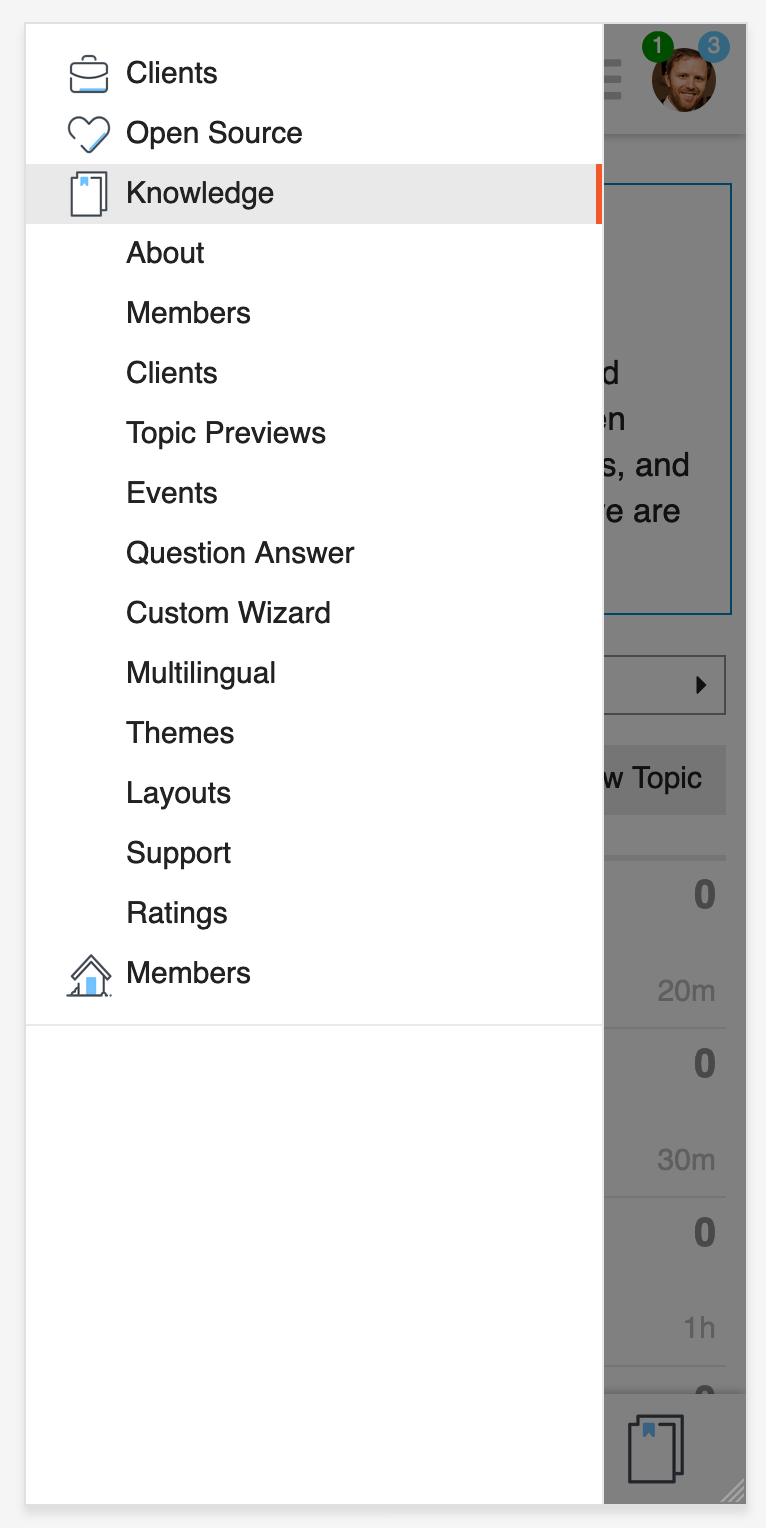Open Topic Previews submenu link
The height and width of the screenshot is (1528, 766).
(226, 433)
